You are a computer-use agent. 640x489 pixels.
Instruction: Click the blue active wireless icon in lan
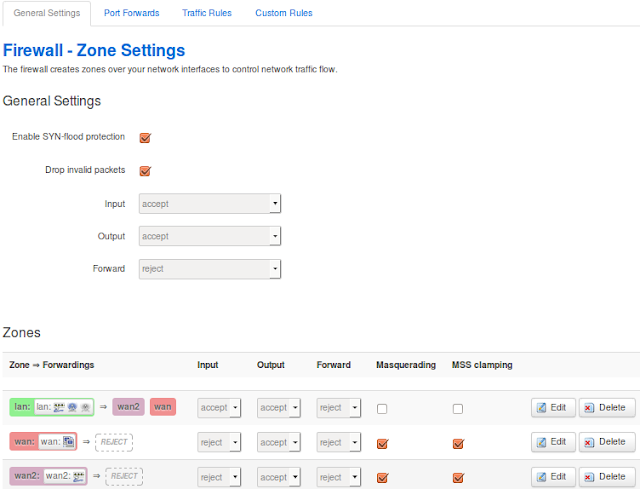pos(72,407)
